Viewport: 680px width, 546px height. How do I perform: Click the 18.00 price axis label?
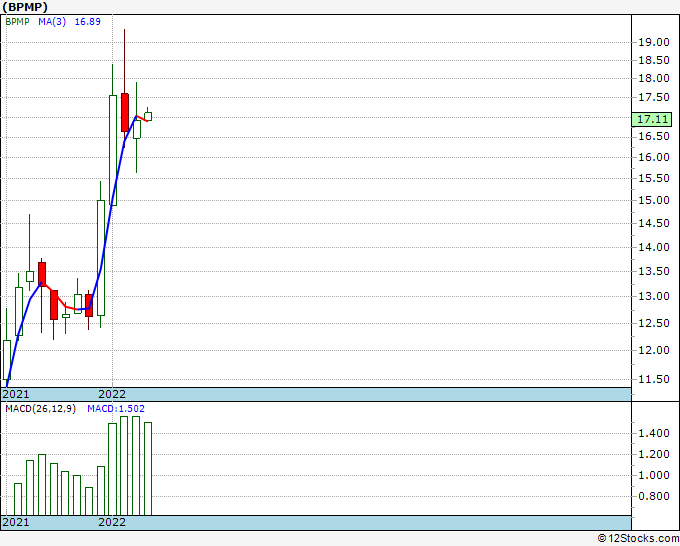point(654,78)
